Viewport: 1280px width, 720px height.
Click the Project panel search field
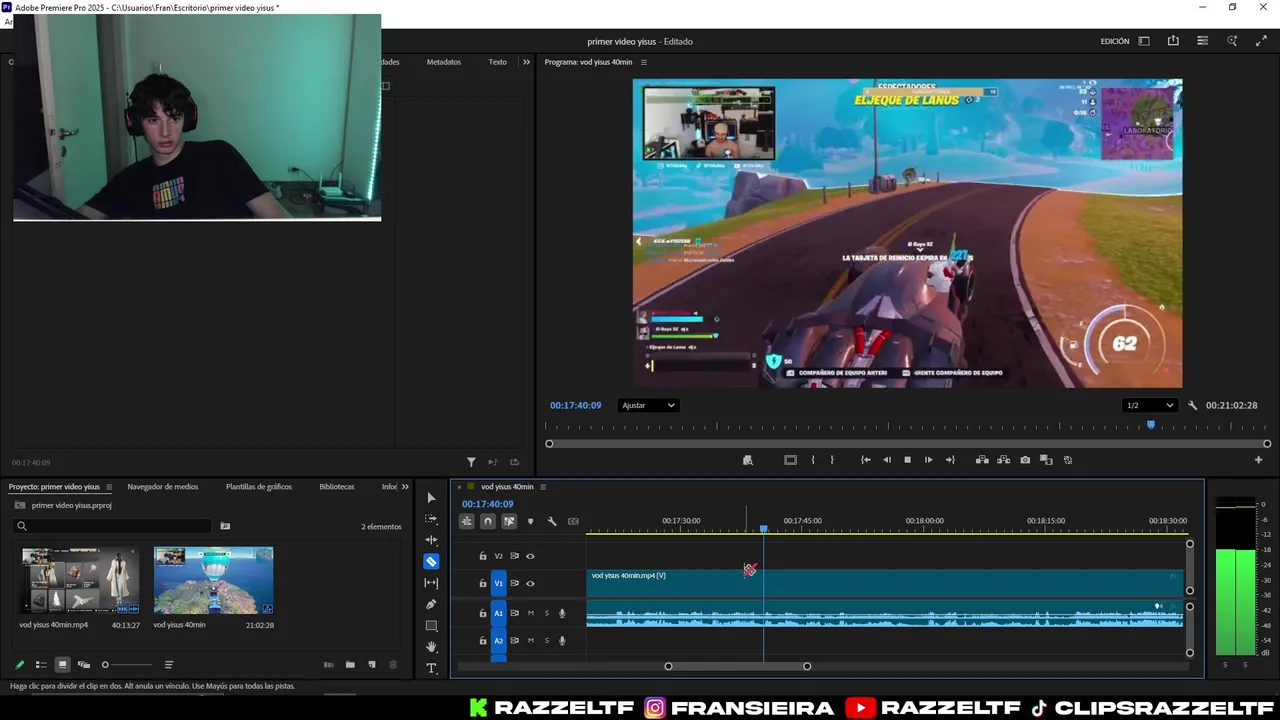point(112,526)
